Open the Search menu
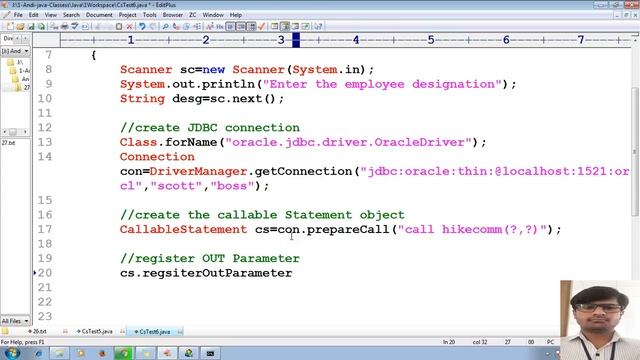This screenshot has width=640, height=360. click(71, 15)
